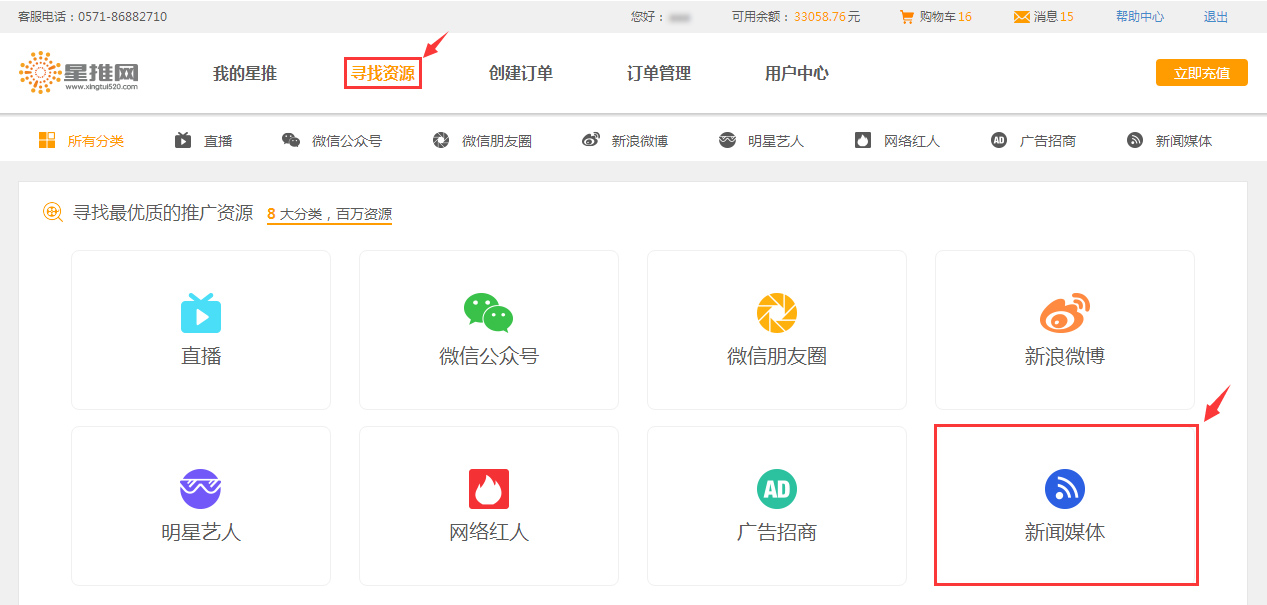1267x605 pixels.
Task: Select the 广告招商 category tab label
Action: point(1048,141)
